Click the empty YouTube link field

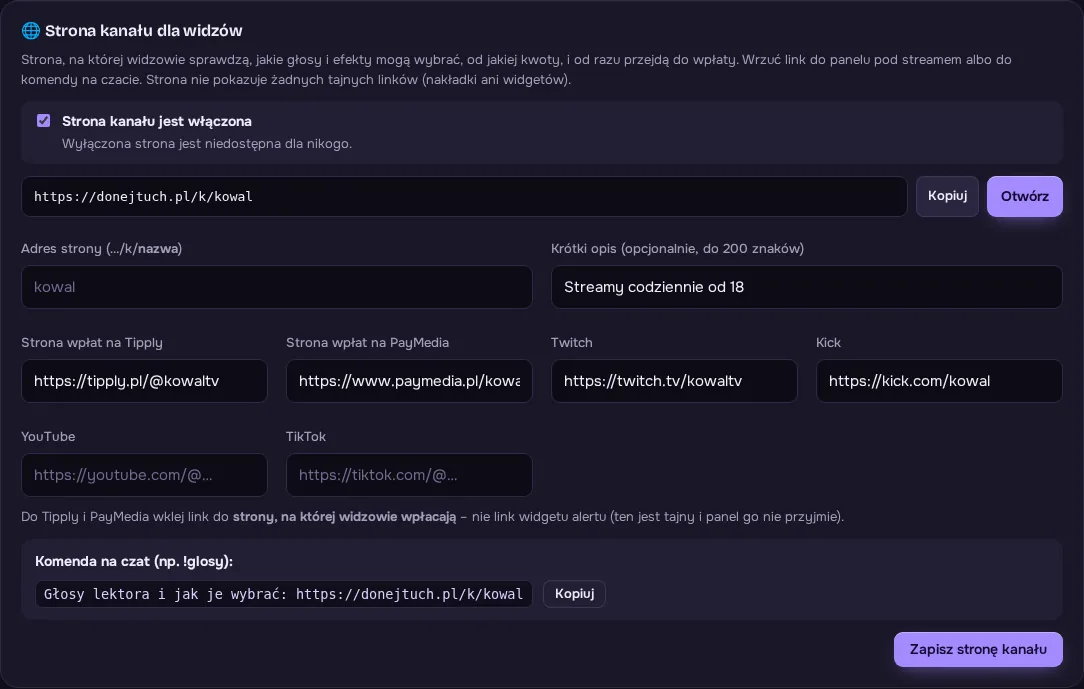coord(144,475)
